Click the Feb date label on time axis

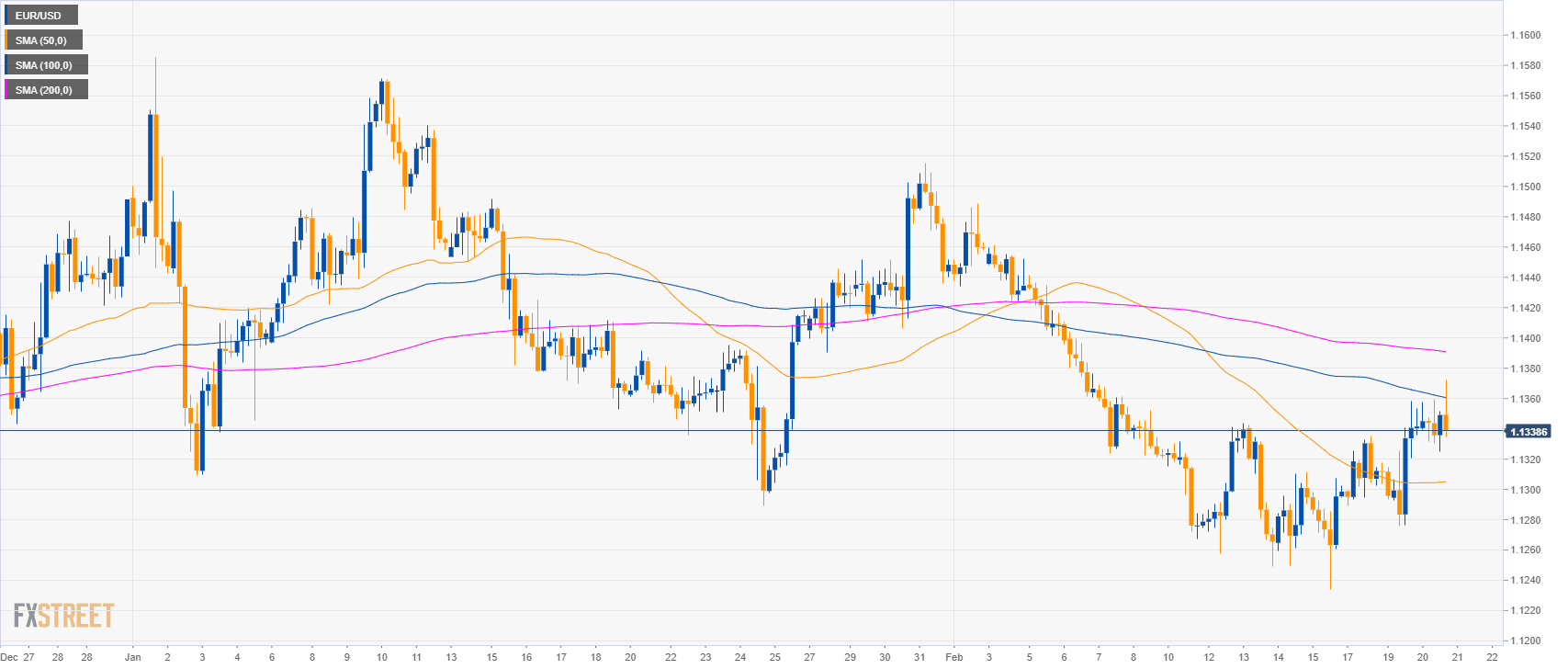click(954, 657)
